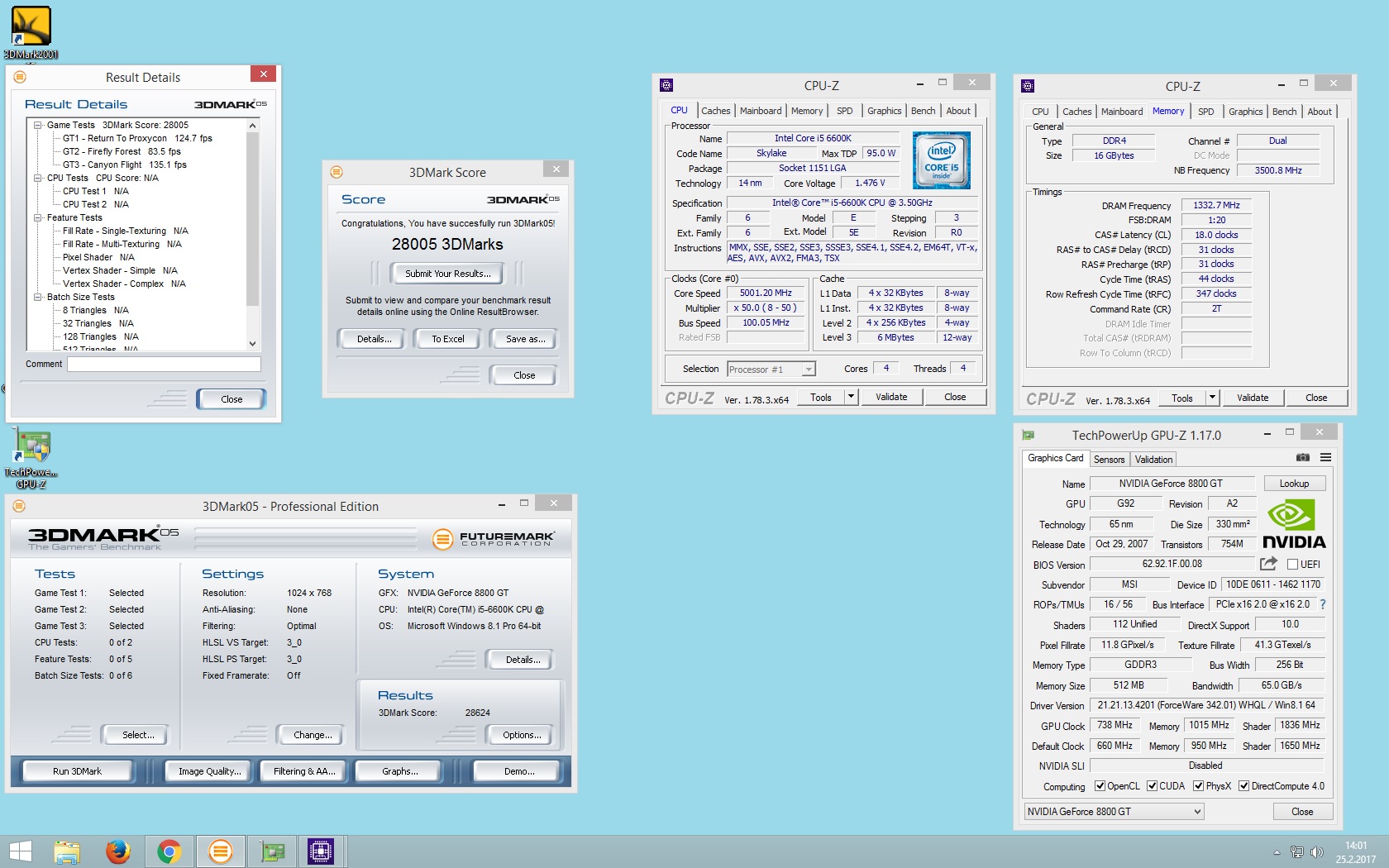Viewport: 1389px width, 868px height.
Task: Launch Chrome from the taskbar
Action: tap(169, 851)
